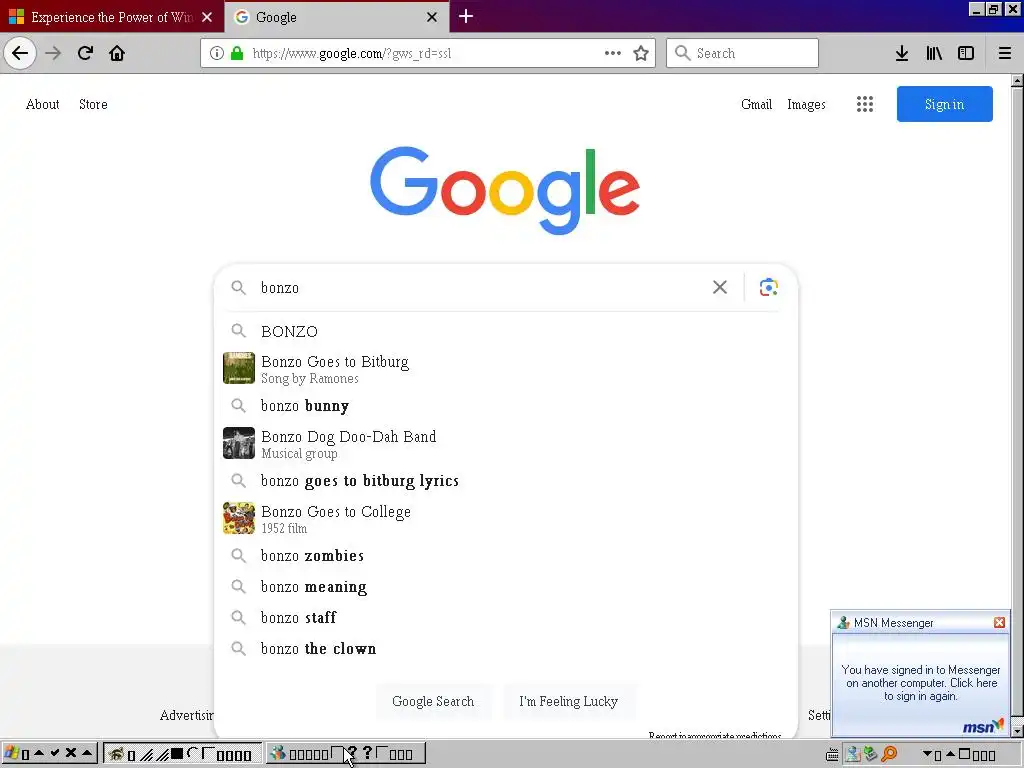This screenshot has height=768, width=1024.
Task: Click the green secure padlock icon
Action: pos(236,53)
